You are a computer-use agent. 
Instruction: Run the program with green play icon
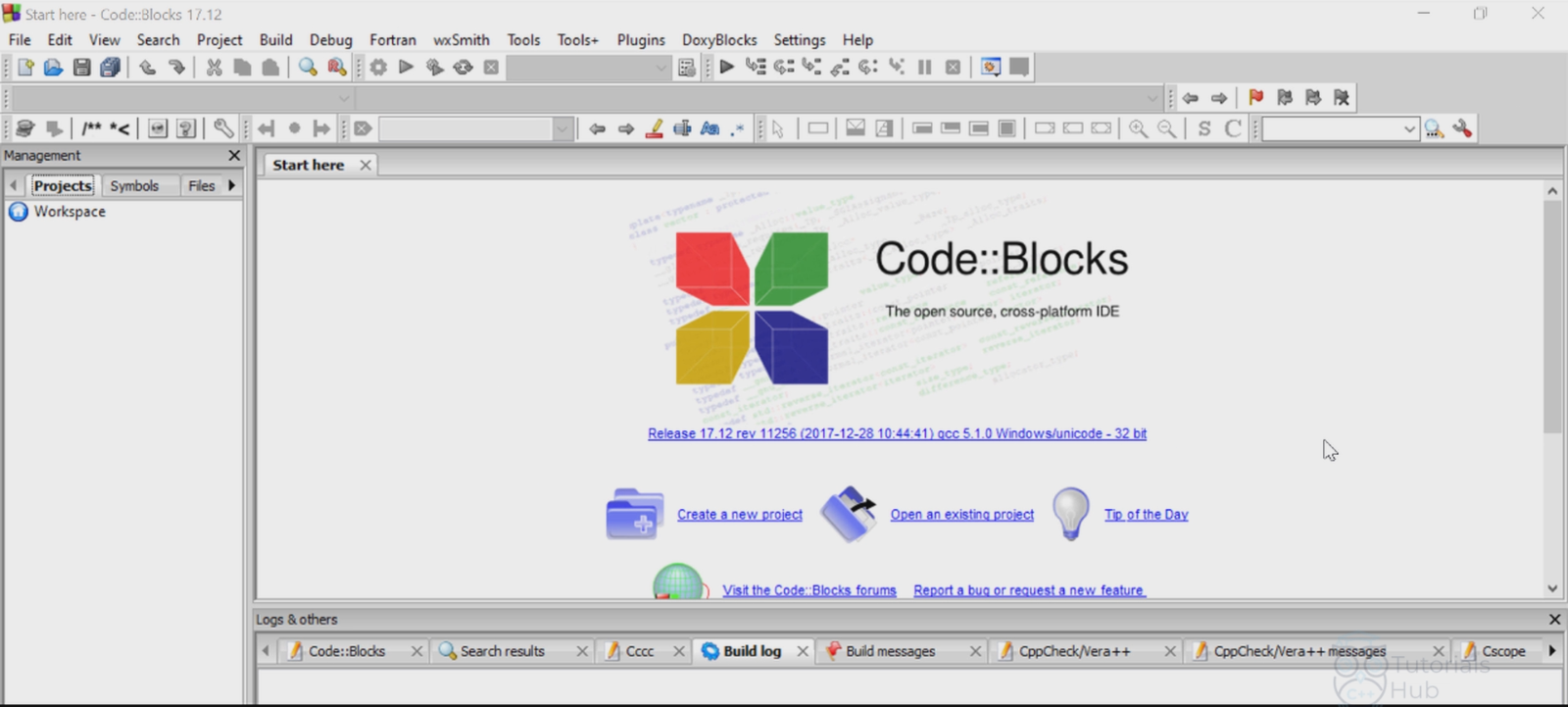coord(407,67)
